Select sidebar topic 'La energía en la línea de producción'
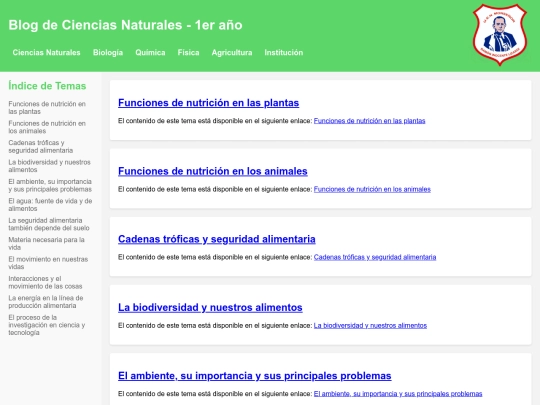This screenshot has height=405, width=540. [46, 302]
